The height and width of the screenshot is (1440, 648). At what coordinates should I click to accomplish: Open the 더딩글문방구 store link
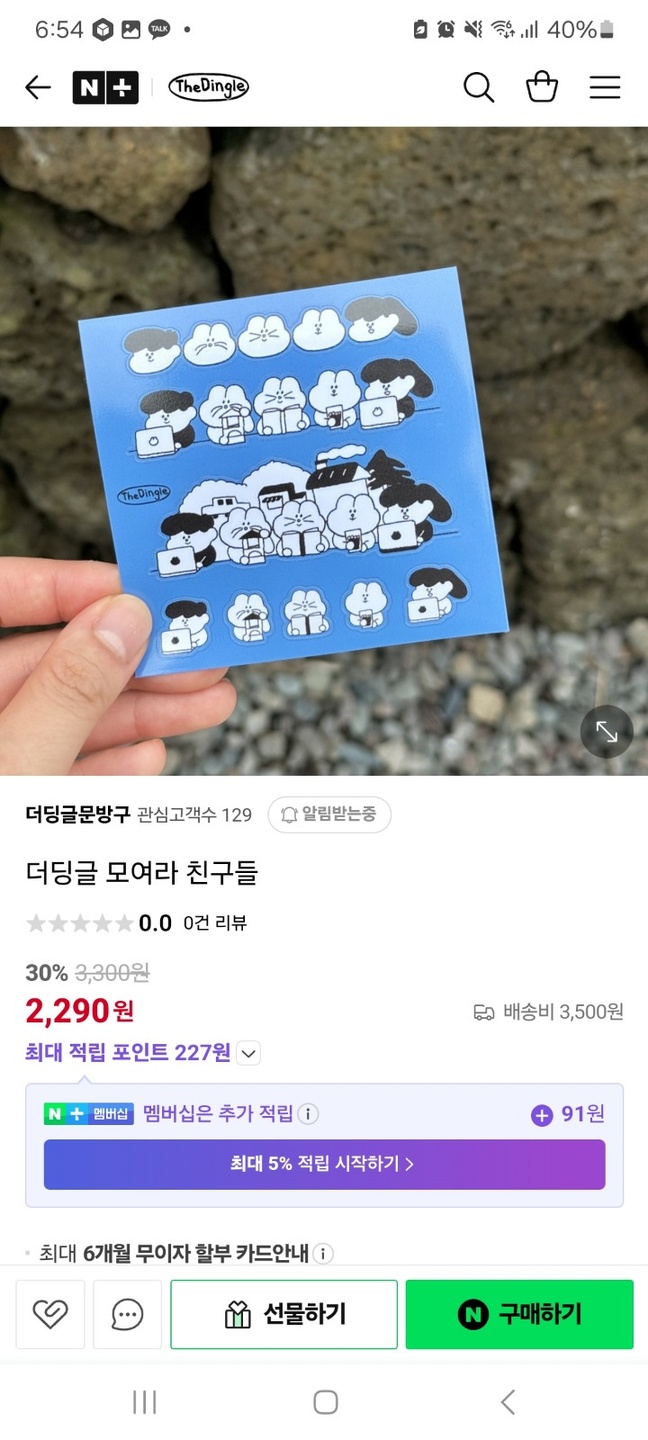78,814
